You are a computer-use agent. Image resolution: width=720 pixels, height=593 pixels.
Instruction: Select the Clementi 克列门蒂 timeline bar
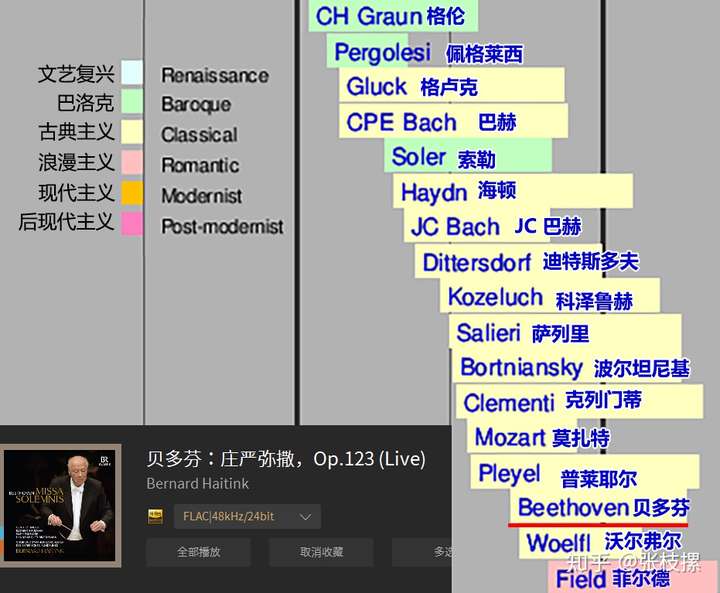point(579,401)
